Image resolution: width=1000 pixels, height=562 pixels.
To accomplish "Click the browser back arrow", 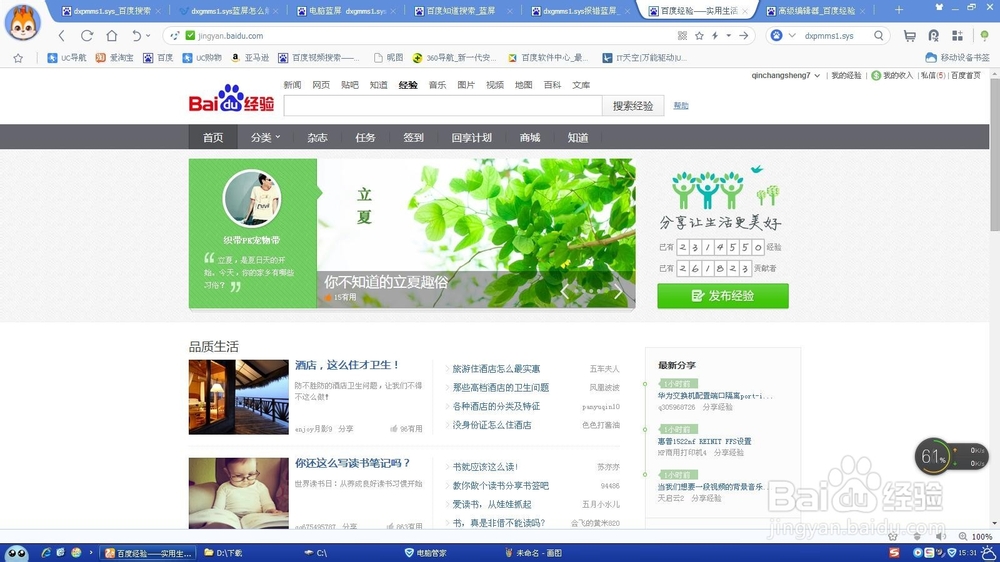I will pyautogui.click(x=62, y=36).
